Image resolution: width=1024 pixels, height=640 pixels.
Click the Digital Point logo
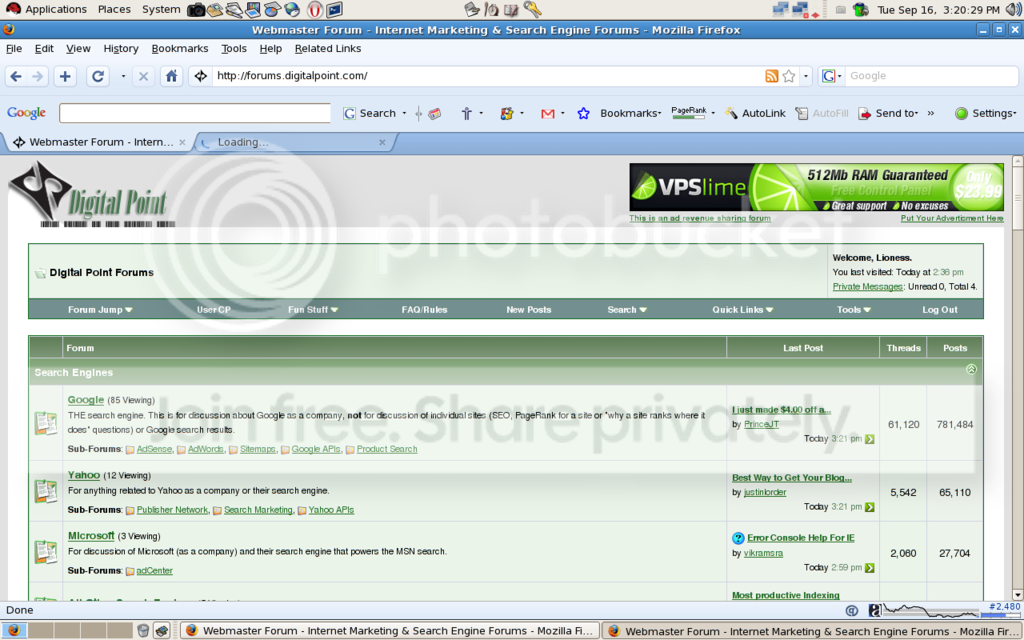coord(91,194)
